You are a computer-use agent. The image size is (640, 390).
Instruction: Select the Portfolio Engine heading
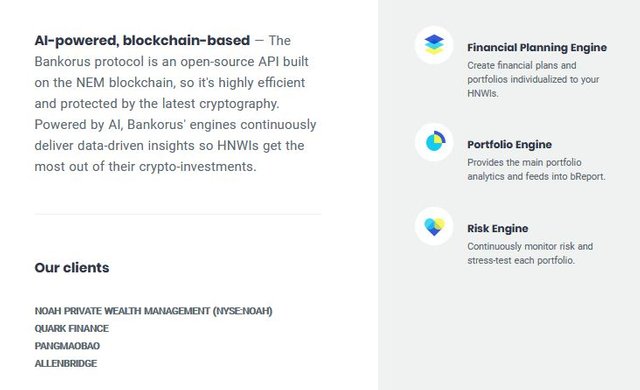[509, 144]
